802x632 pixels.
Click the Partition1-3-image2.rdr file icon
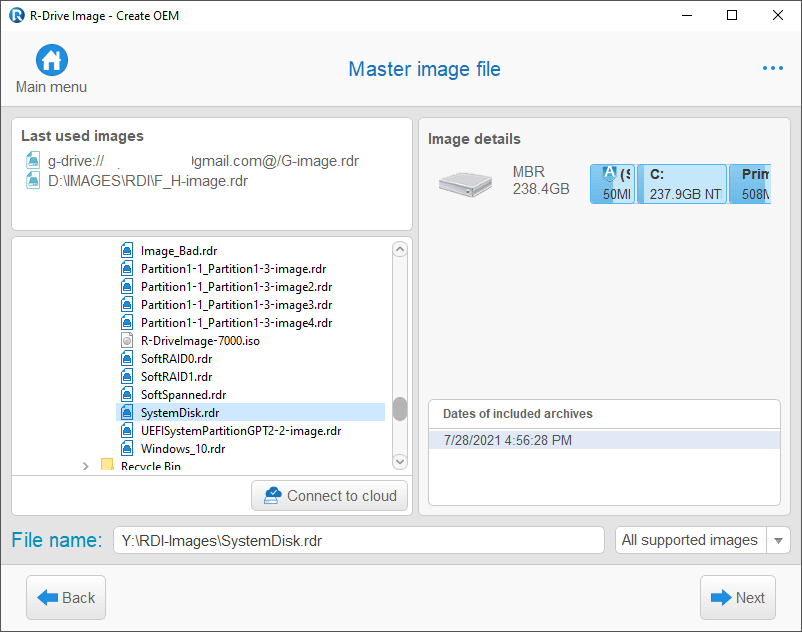[x=127, y=286]
